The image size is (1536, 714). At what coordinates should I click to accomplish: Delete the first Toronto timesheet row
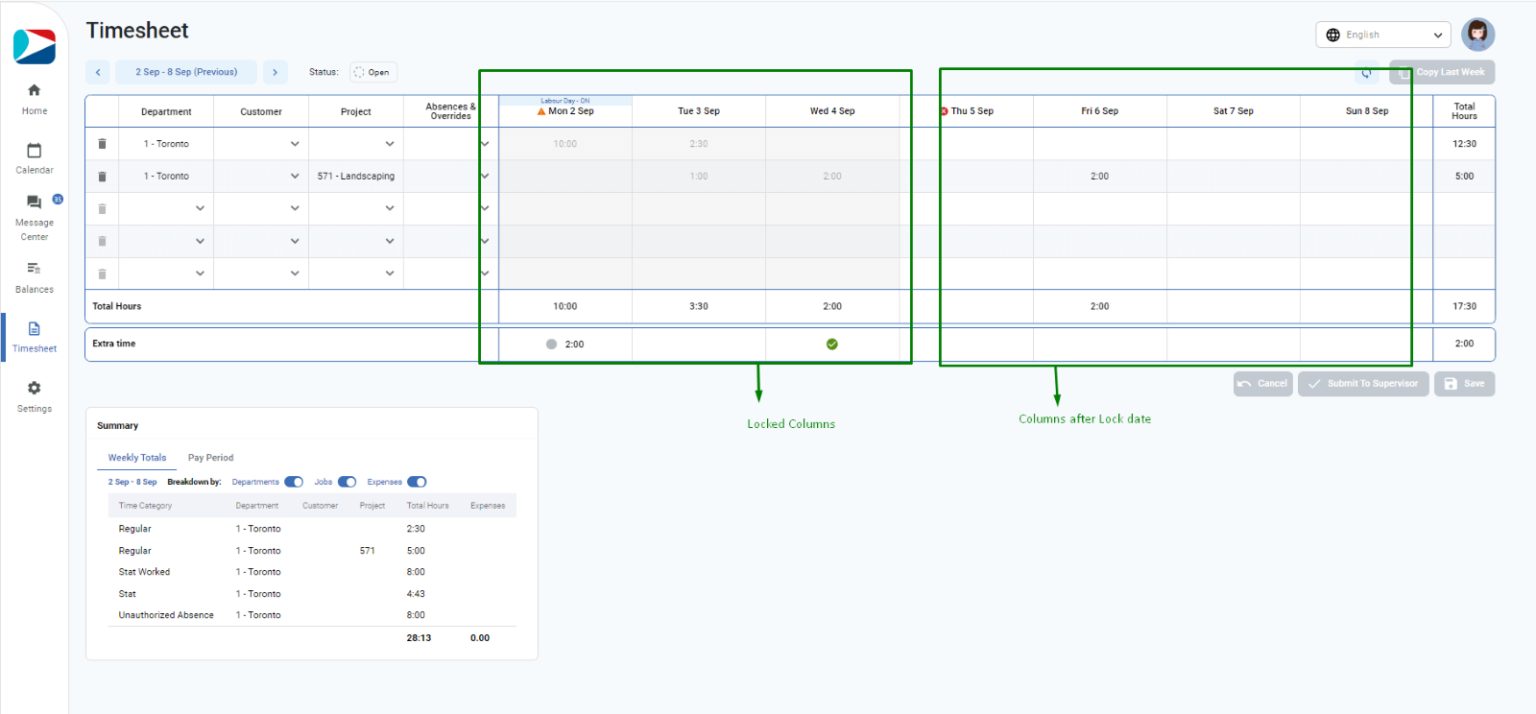point(102,143)
